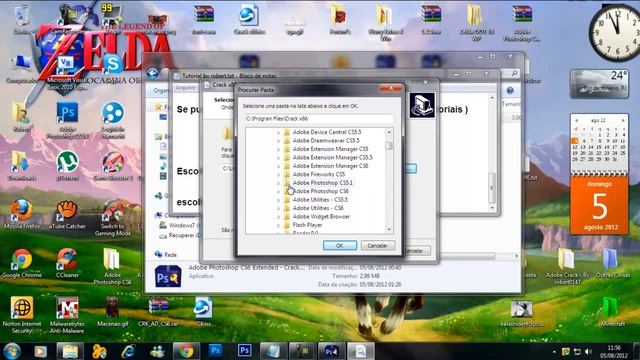Select the Adobe Widget Browser folder

[321, 216]
